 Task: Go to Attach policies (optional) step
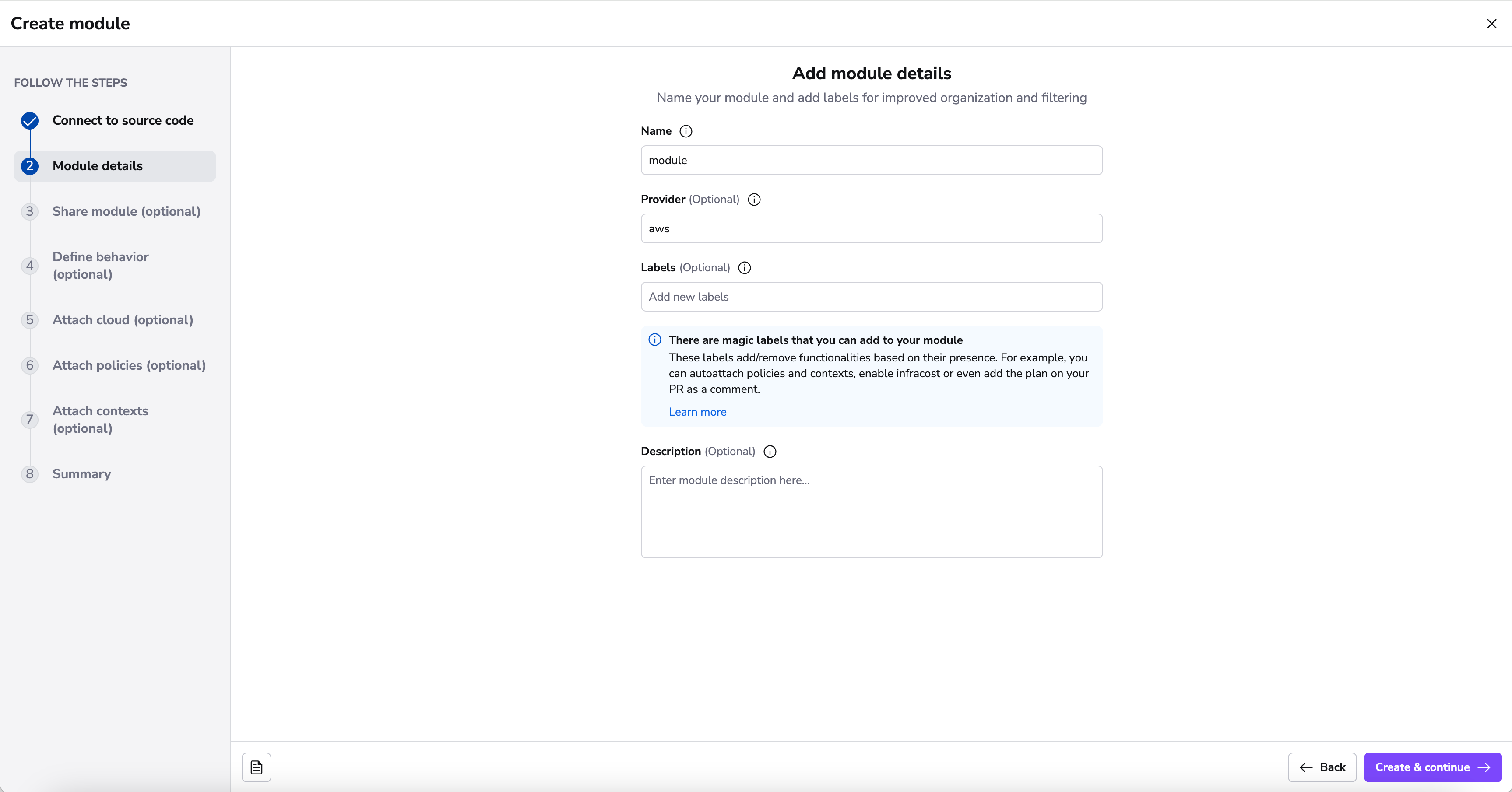pos(129,365)
